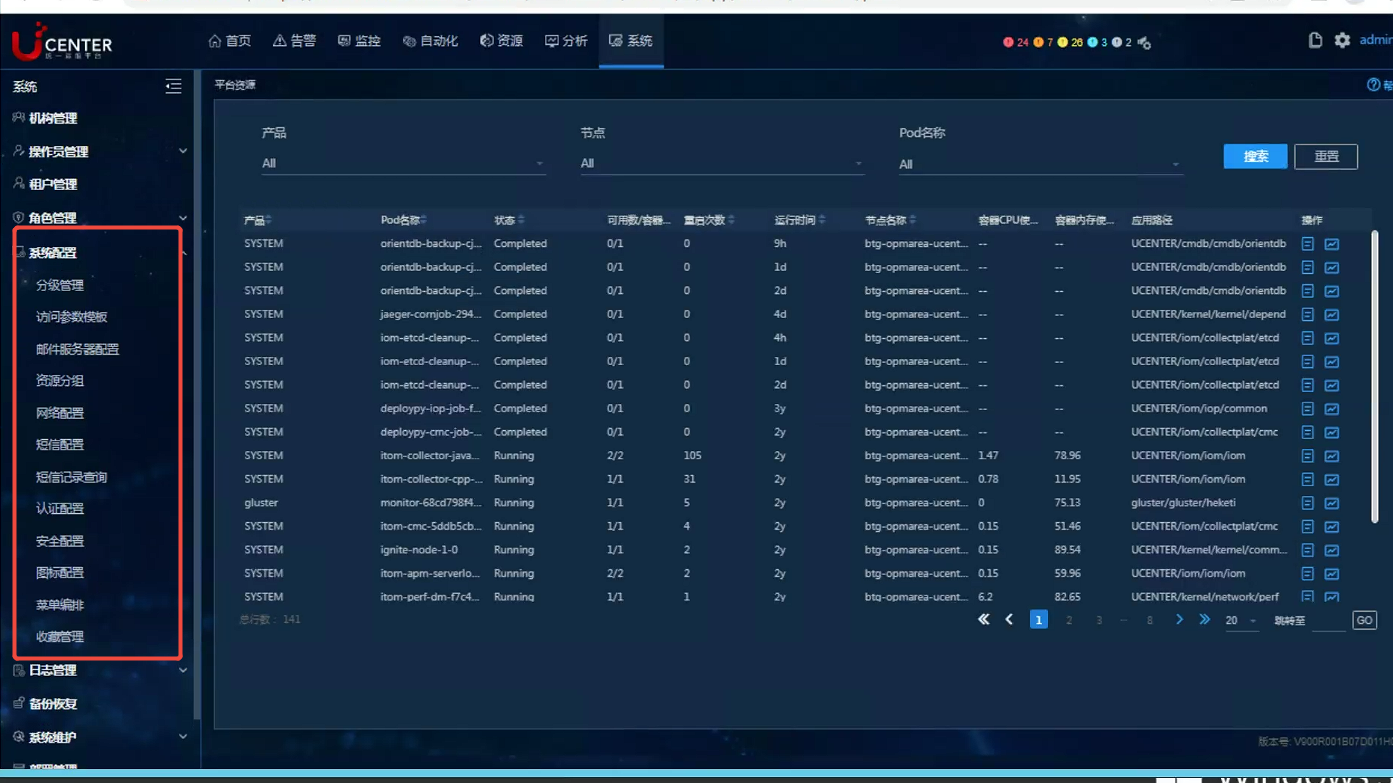Open the 分析 tab
Screen dimensions: 1393x783
566,41
